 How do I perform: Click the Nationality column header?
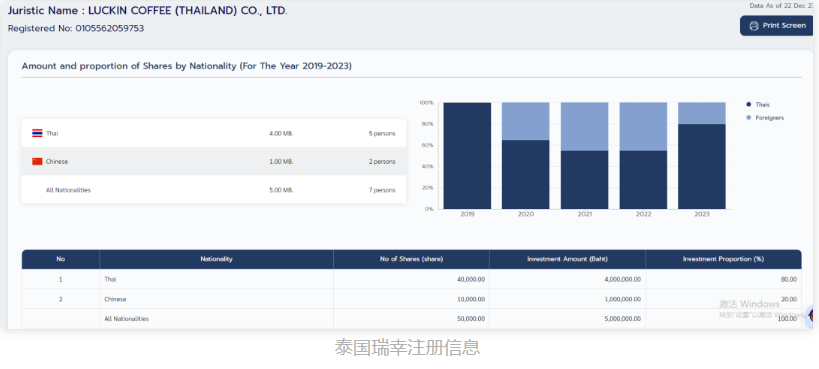tap(216, 259)
